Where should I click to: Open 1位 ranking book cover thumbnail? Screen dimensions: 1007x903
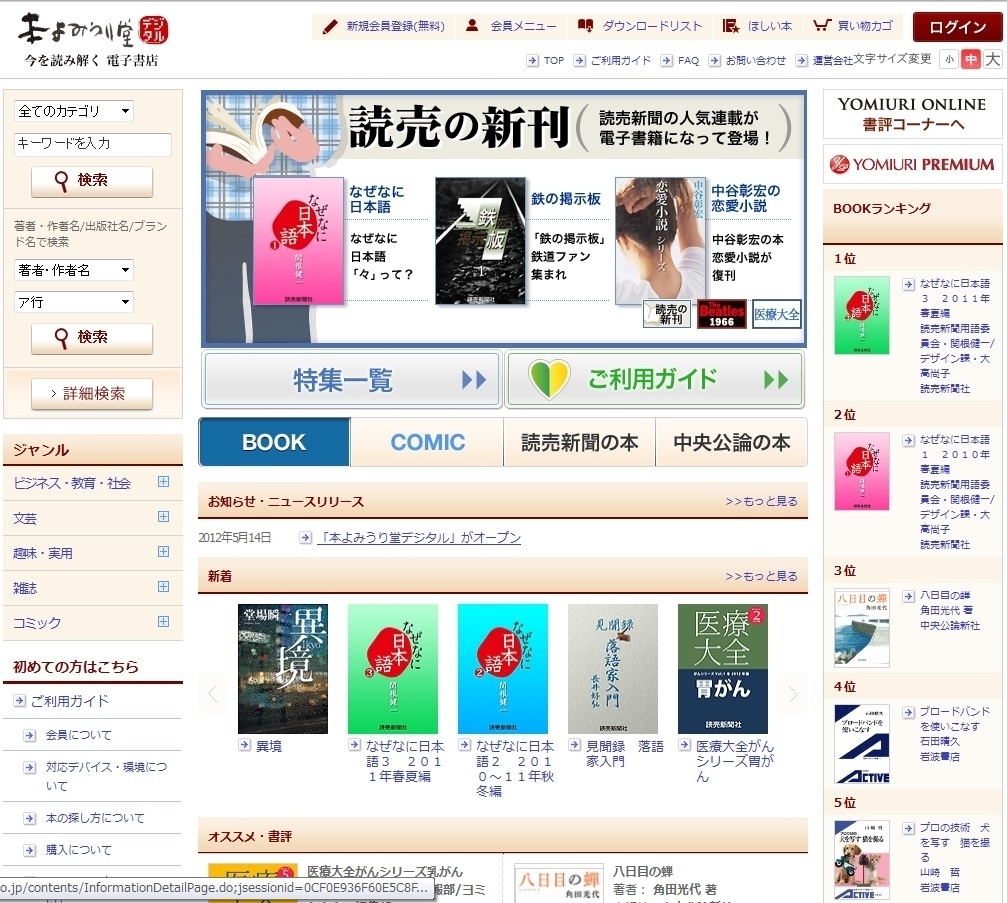click(862, 315)
